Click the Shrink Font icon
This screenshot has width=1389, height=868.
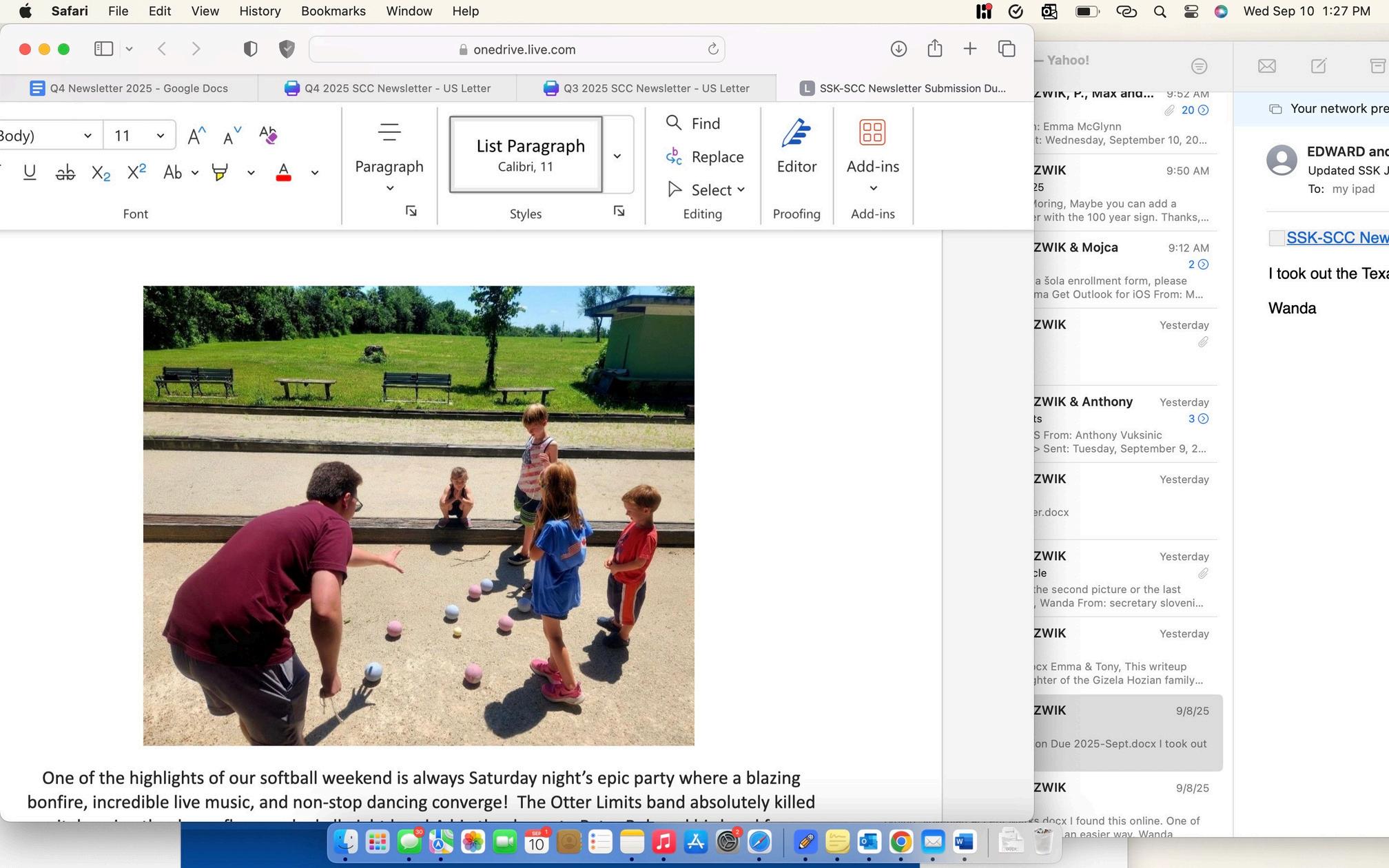[x=232, y=135]
